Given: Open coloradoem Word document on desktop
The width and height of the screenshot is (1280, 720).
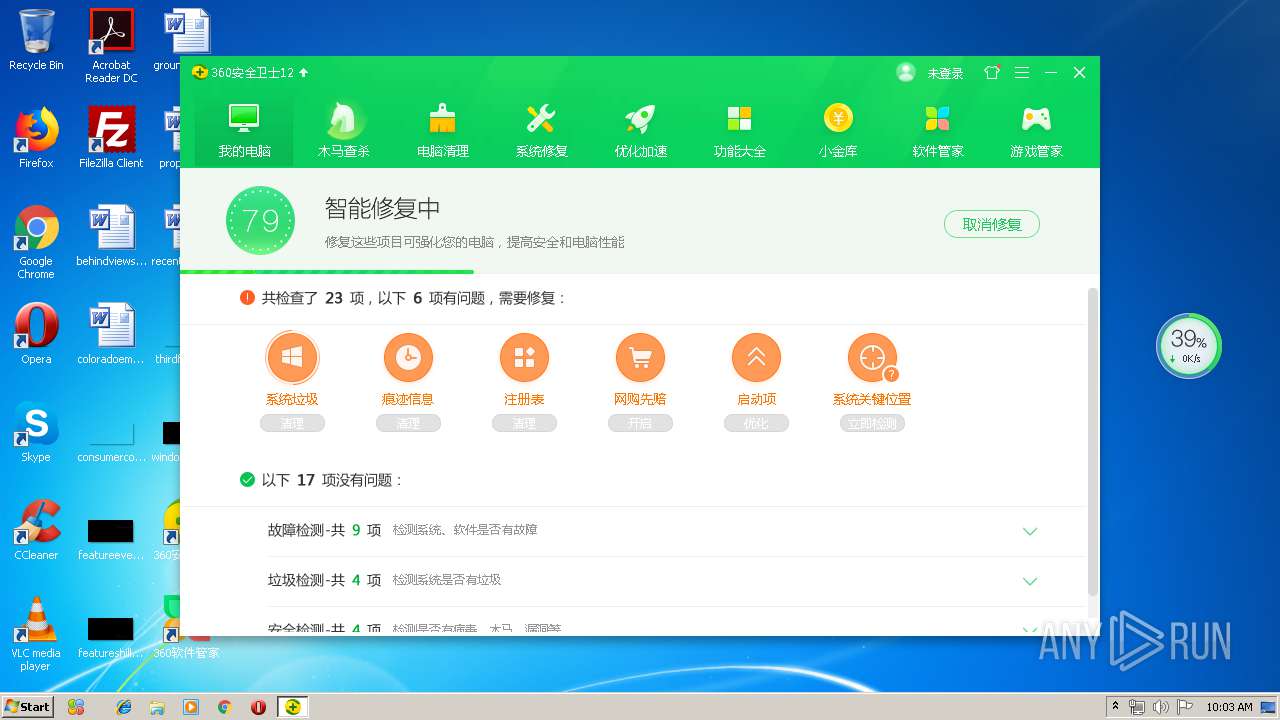Looking at the screenshot, I should pyautogui.click(x=111, y=334).
